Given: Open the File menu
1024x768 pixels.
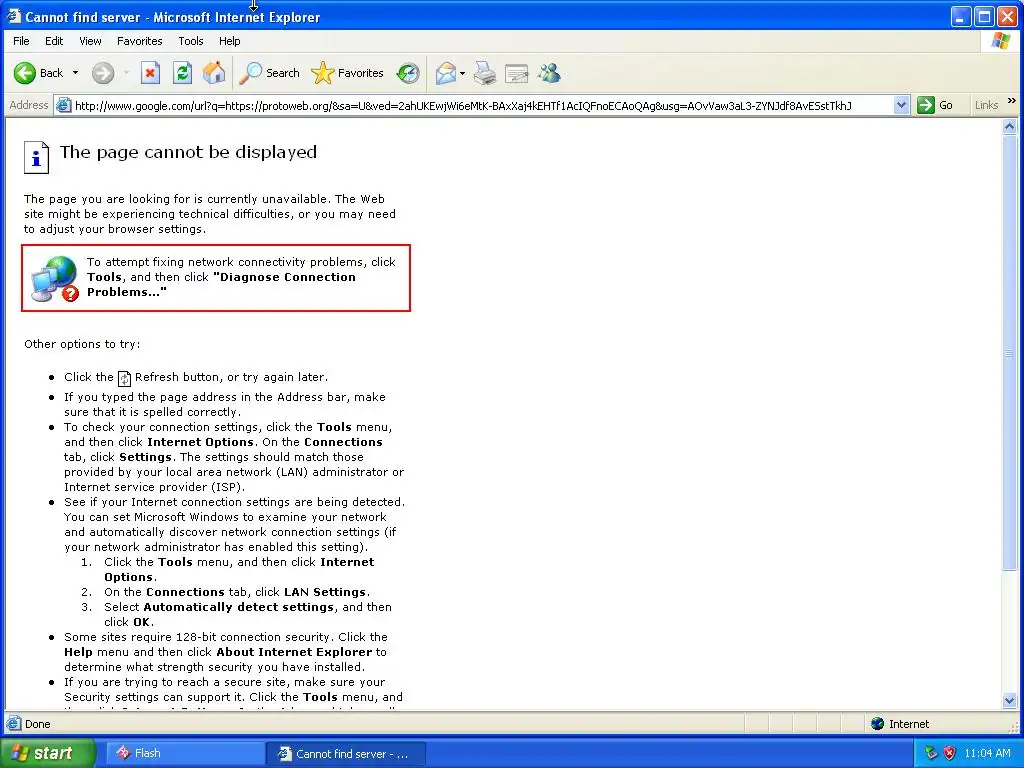Looking at the screenshot, I should click(x=21, y=41).
